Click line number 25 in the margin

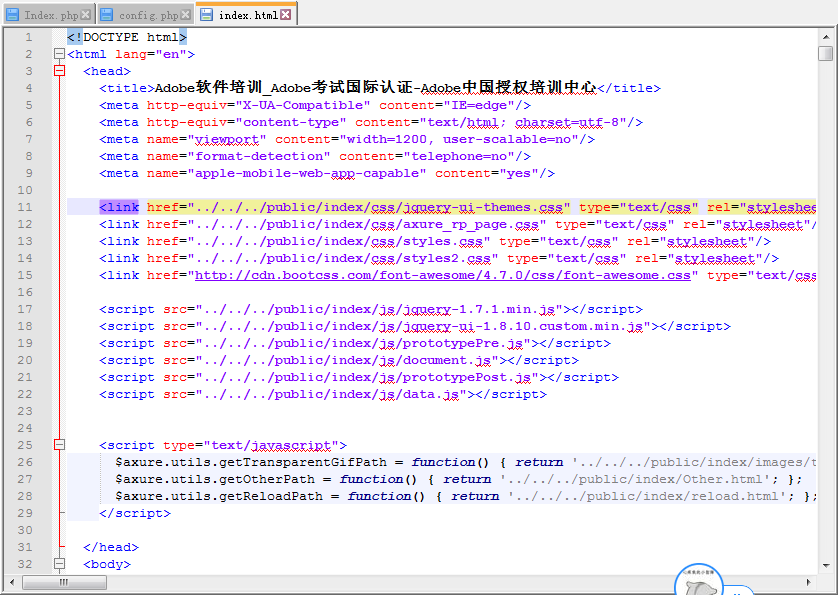25,445
